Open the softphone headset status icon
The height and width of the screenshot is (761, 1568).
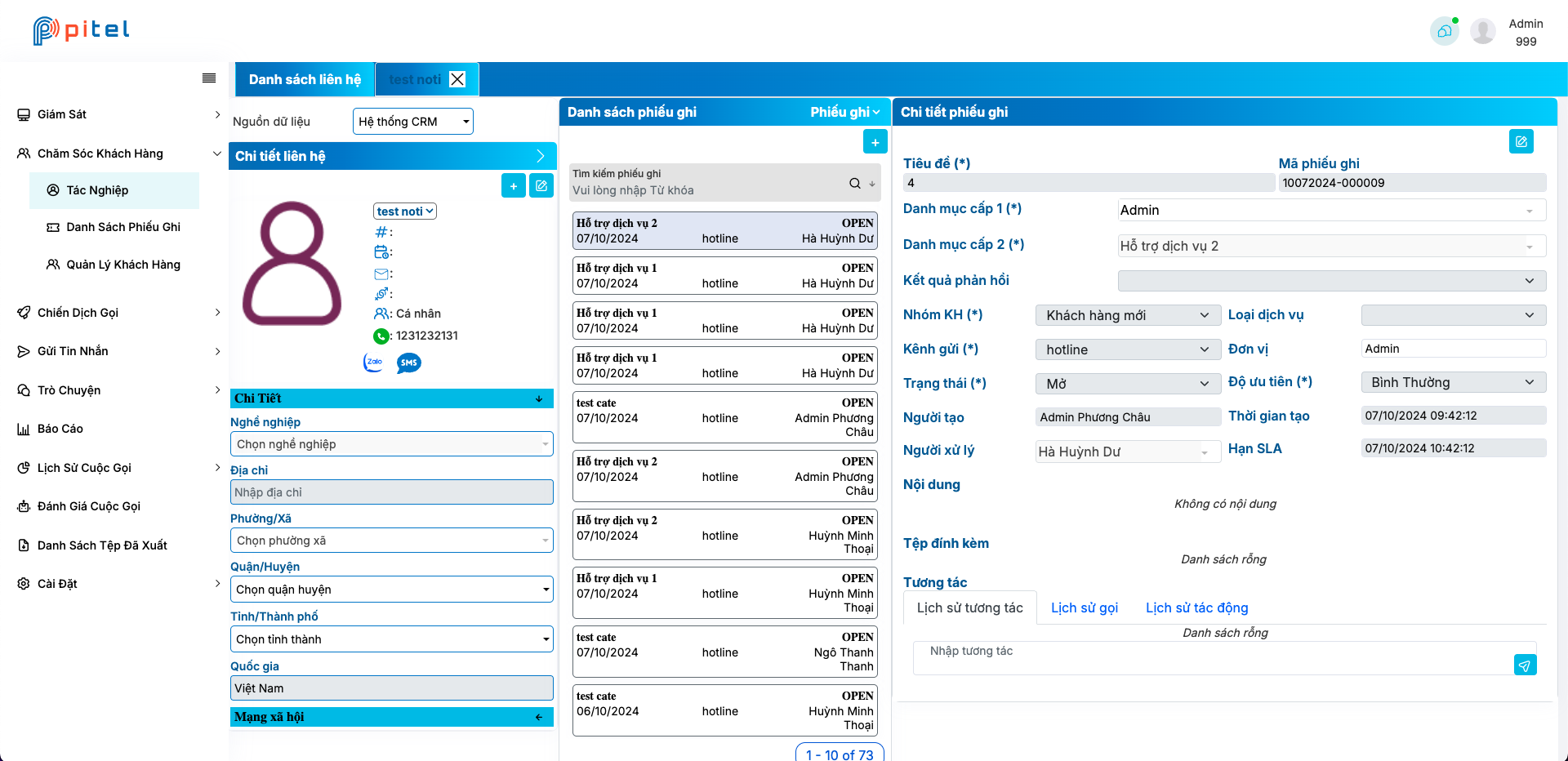[1445, 31]
